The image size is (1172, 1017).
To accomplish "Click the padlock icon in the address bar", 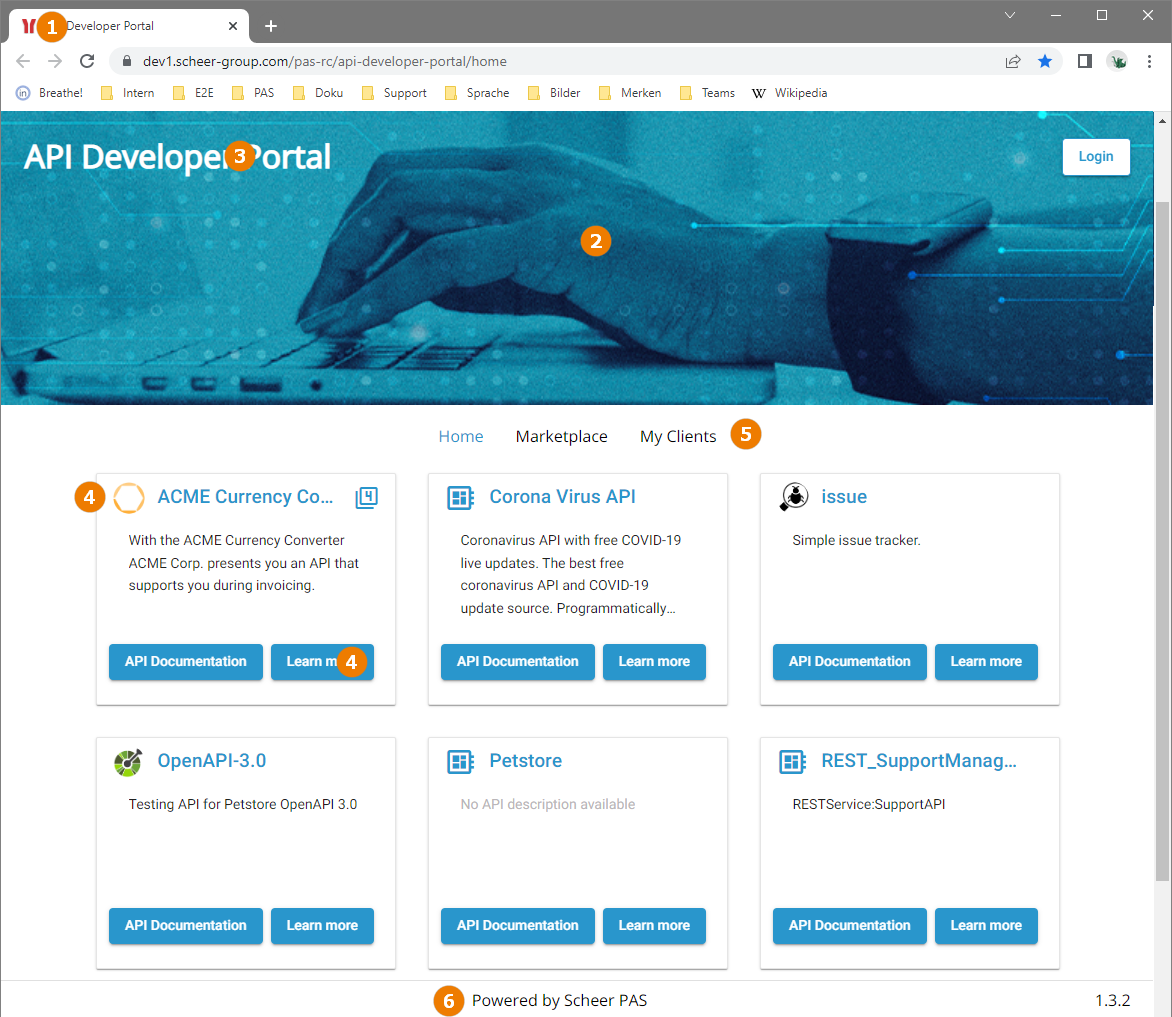I will tap(126, 61).
